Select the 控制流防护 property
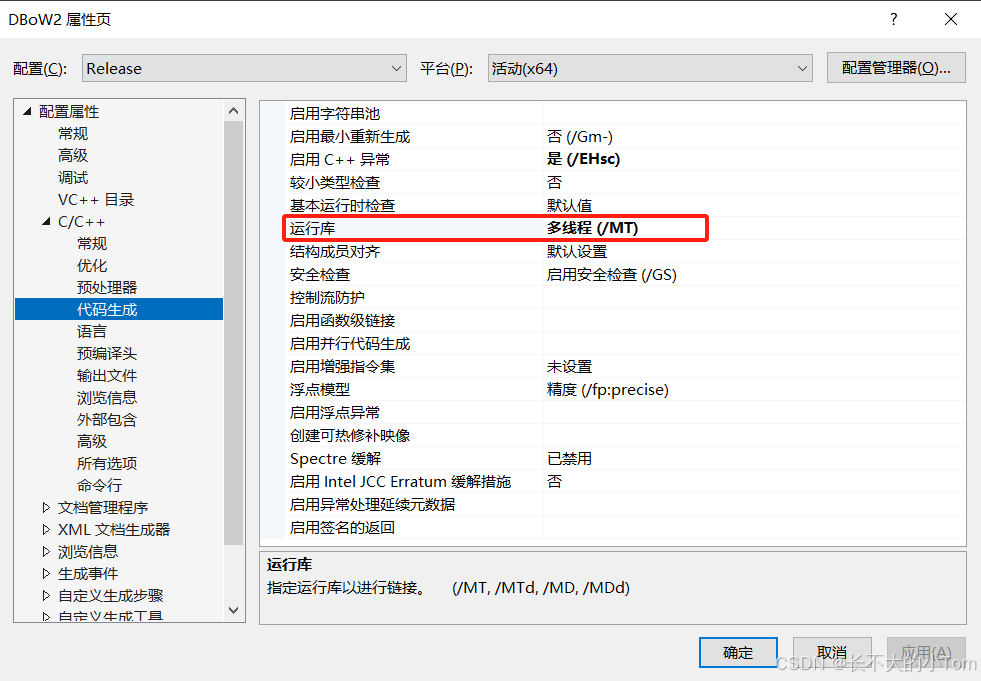The width and height of the screenshot is (981, 681). [327, 298]
